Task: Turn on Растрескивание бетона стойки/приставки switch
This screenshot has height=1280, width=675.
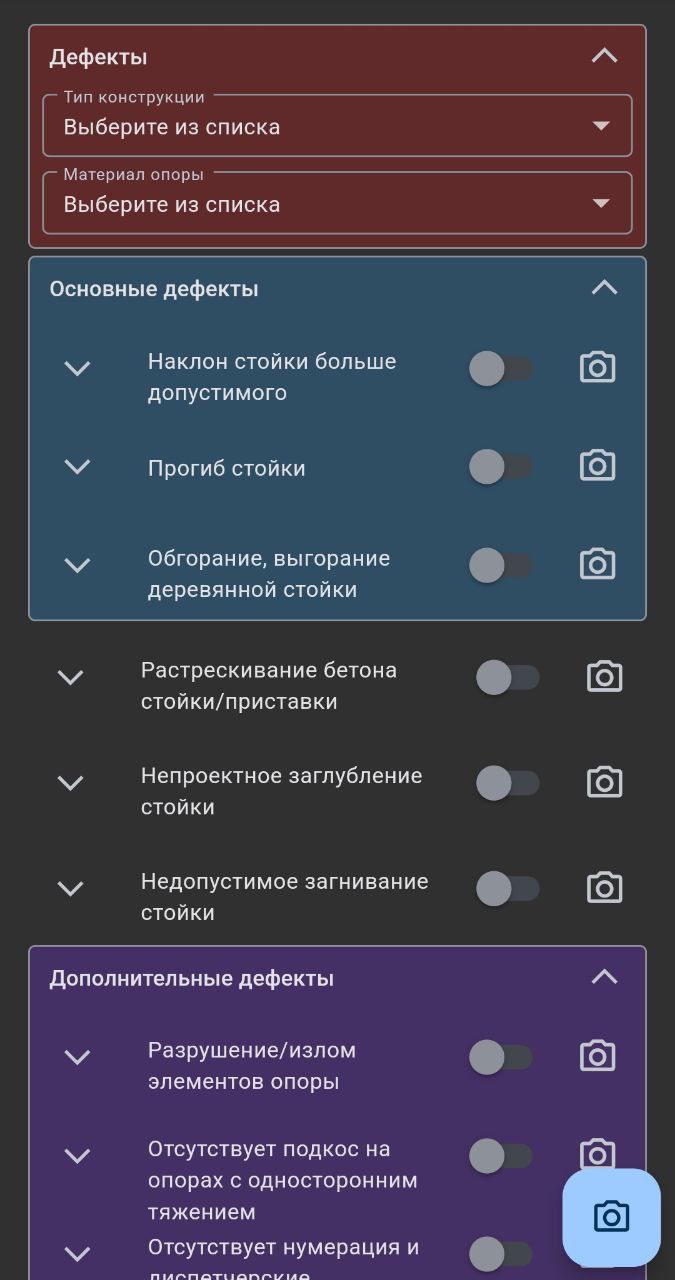Action: (508, 678)
